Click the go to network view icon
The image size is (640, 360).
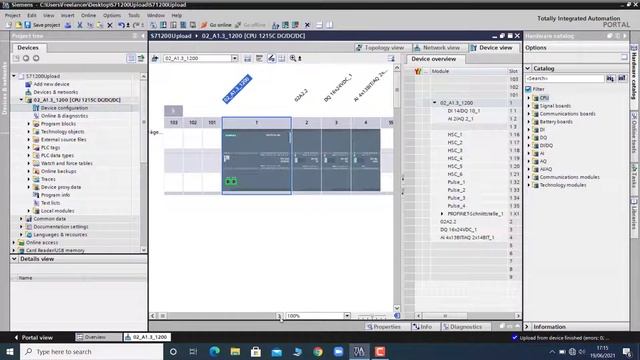tap(155, 58)
